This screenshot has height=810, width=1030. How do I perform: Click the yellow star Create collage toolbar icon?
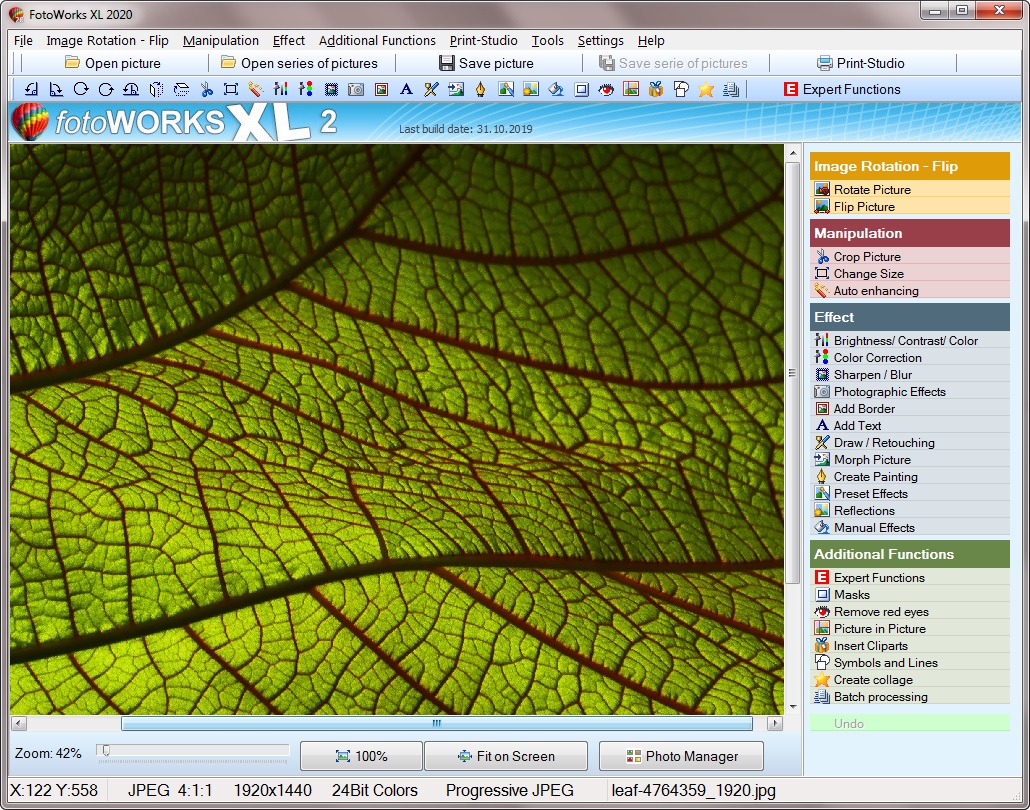(706, 89)
